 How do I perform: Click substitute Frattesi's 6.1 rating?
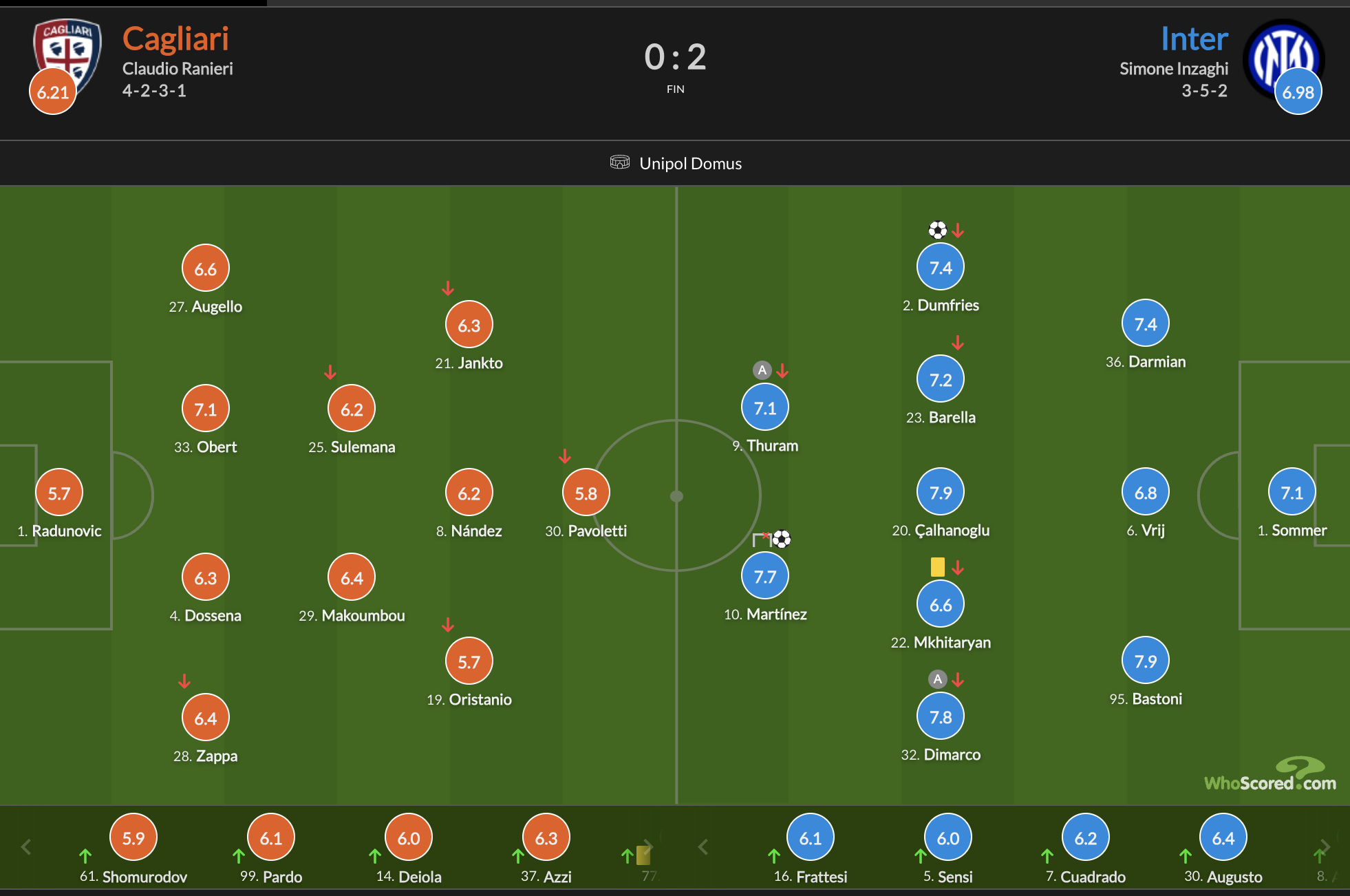(811, 838)
